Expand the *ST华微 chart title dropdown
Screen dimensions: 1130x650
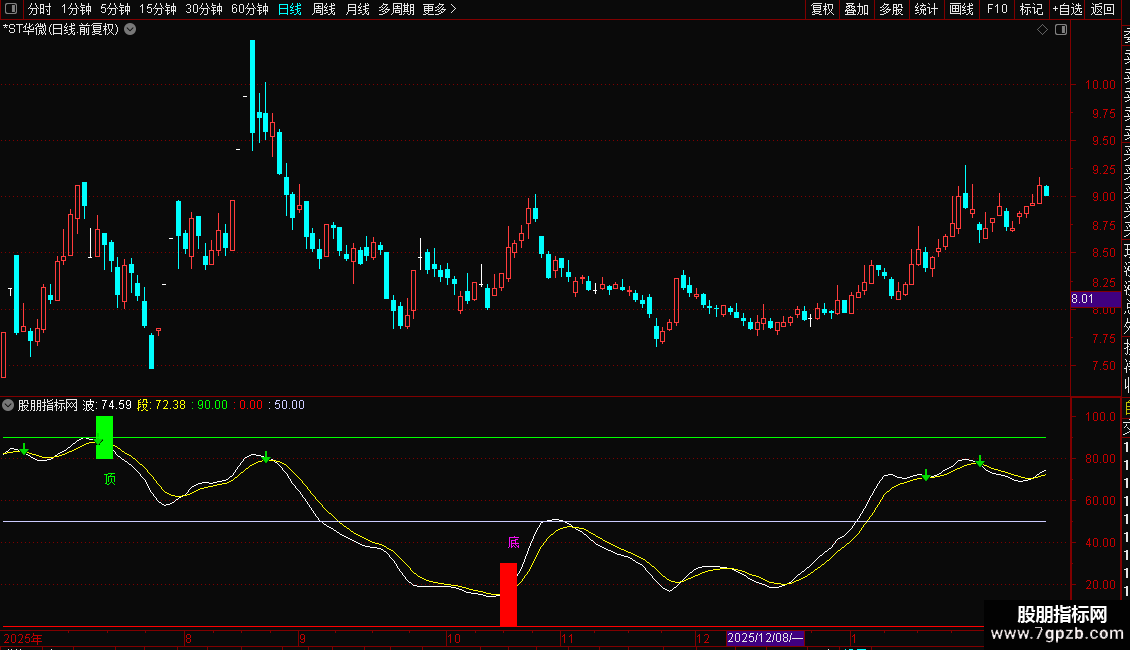pyautogui.click(x=130, y=29)
